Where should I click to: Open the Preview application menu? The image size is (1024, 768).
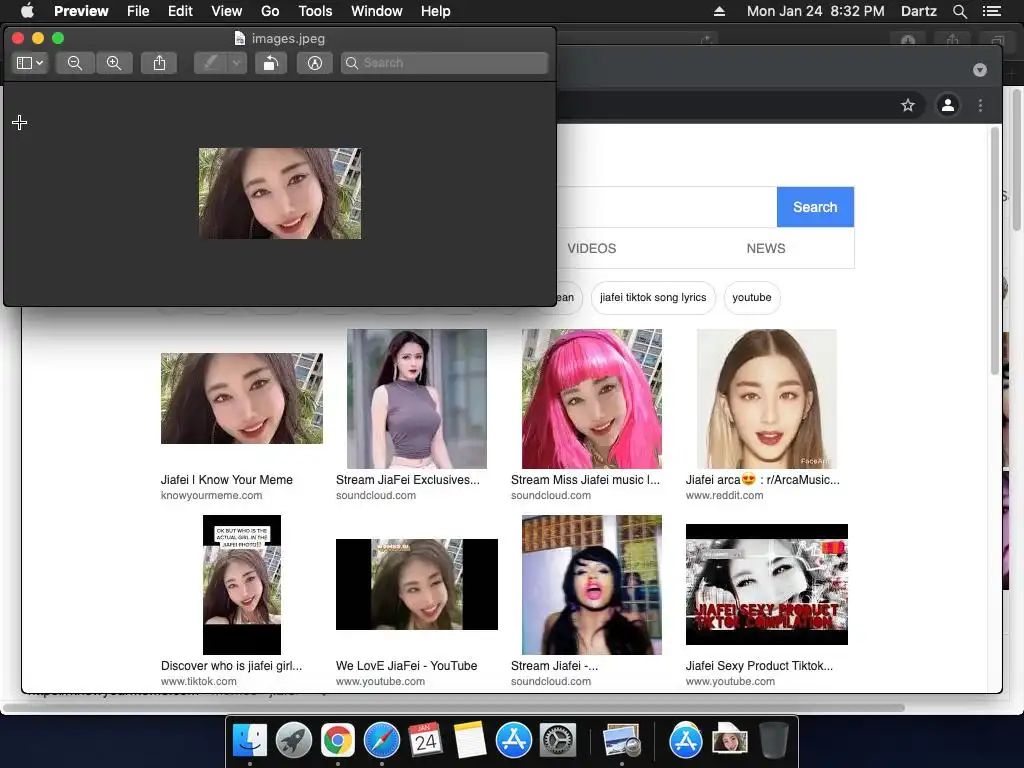click(x=81, y=11)
